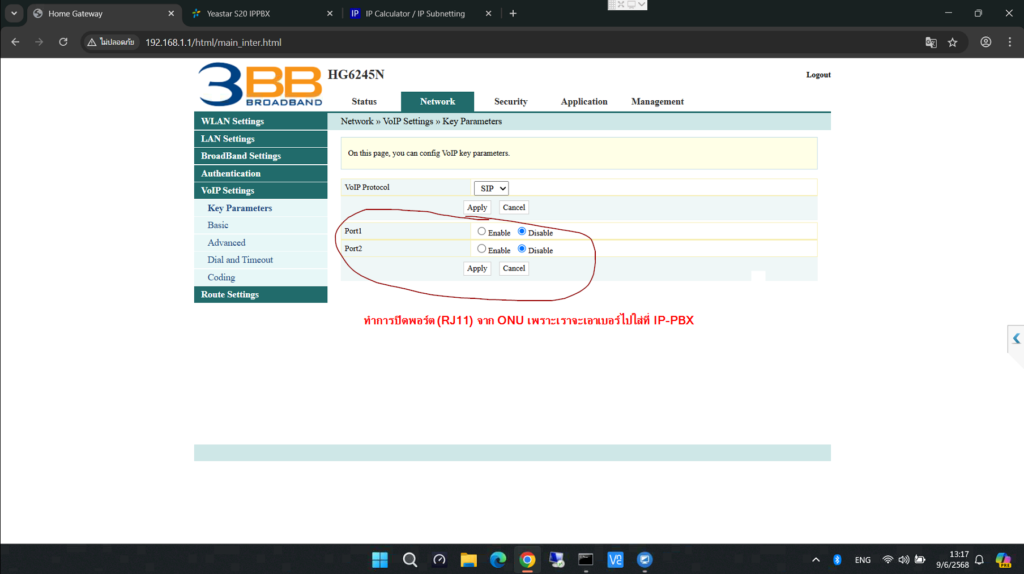Click the Logout link

(x=818, y=75)
